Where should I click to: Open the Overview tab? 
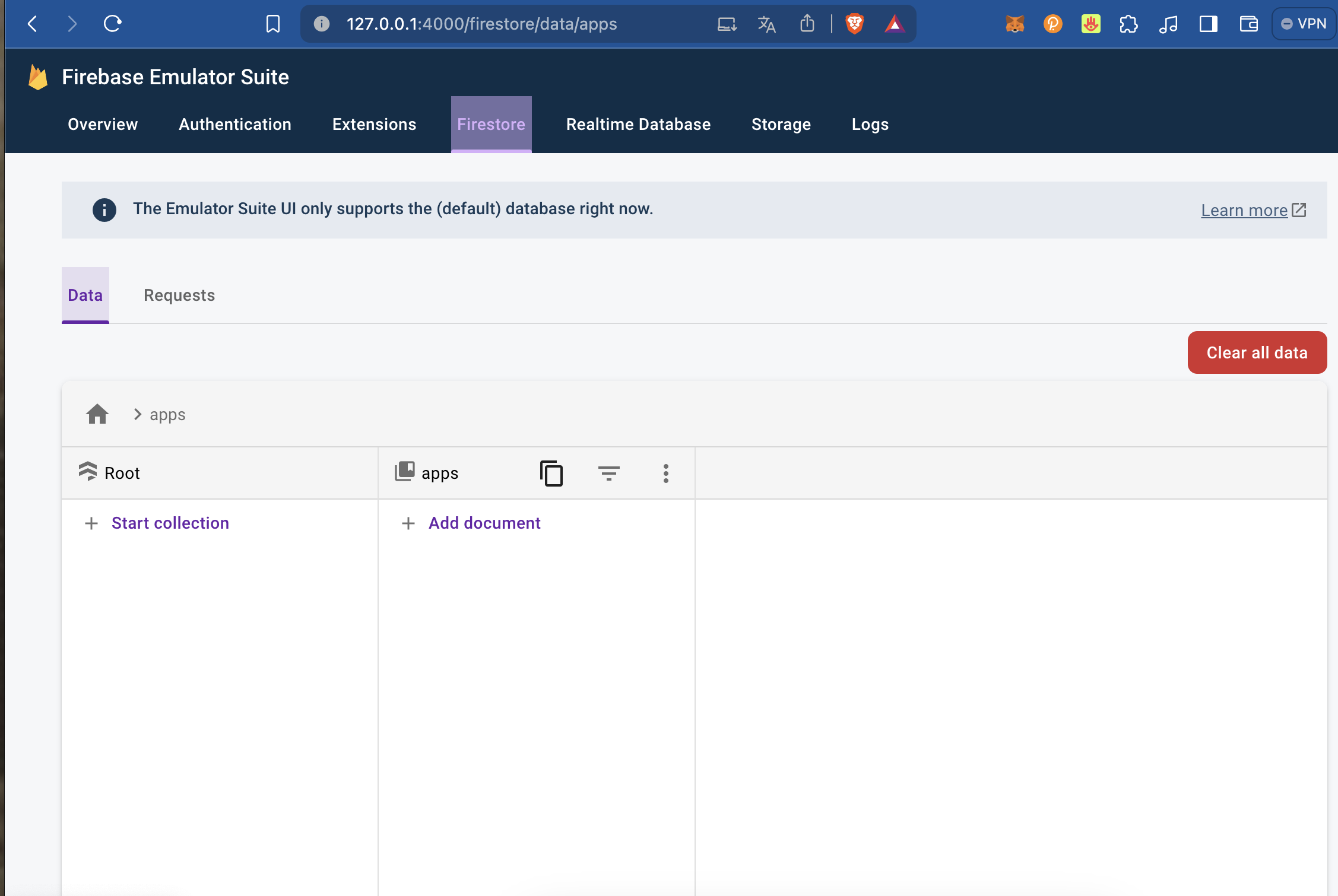pyautogui.click(x=103, y=124)
